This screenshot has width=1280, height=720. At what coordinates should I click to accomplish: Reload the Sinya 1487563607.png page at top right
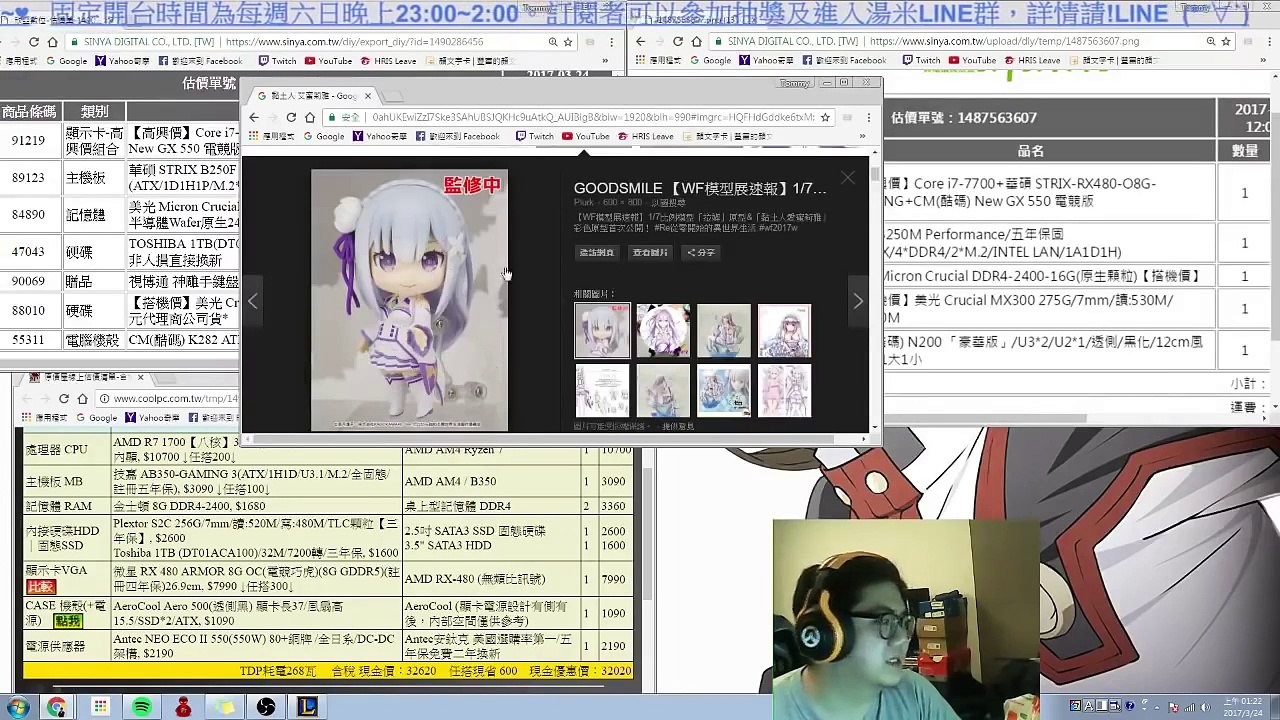point(678,42)
